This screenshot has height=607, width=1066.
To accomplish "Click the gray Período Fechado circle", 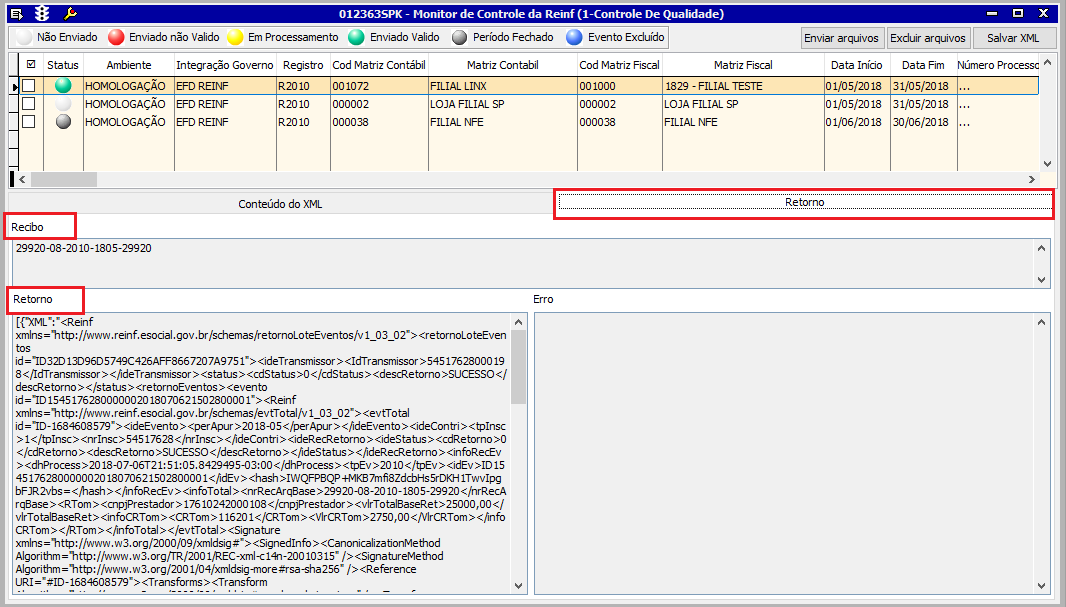I will [x=460, y=37].
